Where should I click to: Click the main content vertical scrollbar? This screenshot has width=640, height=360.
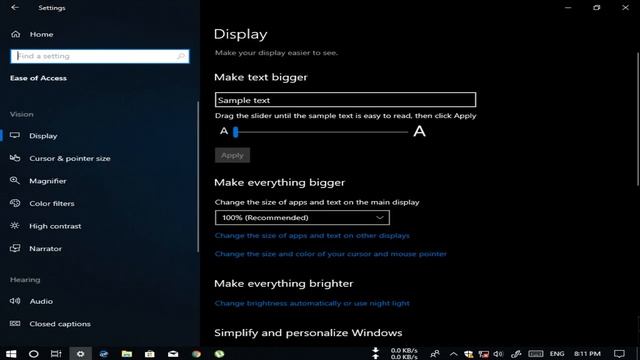pyautogui.click(x=638, y=120)
